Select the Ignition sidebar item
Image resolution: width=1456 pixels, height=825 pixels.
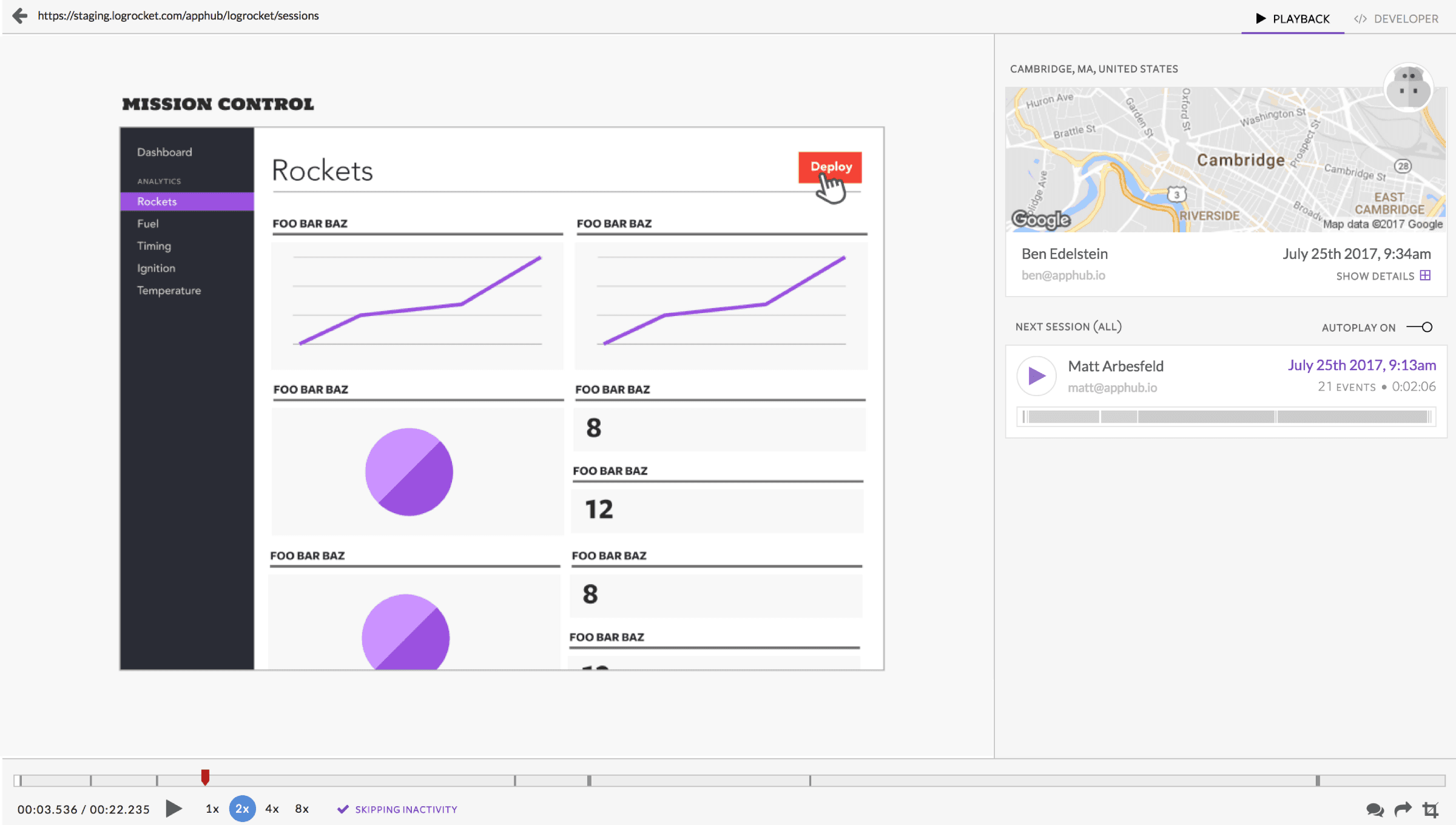156,268
